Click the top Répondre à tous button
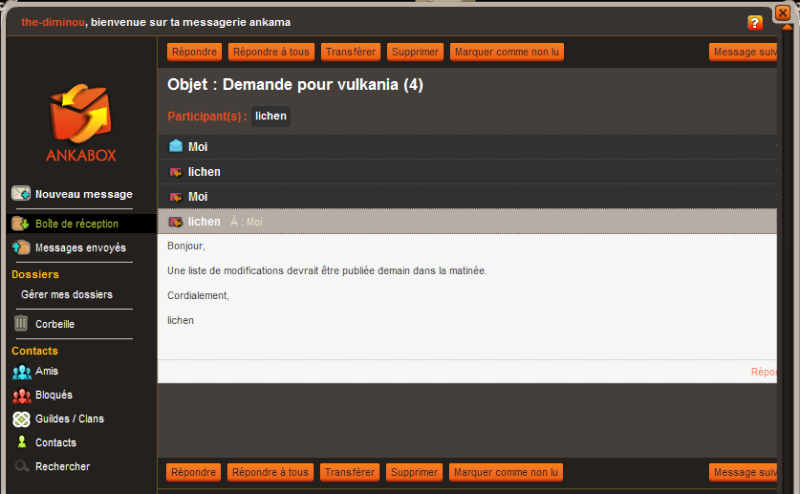800x494 pixels. (271, 52)
